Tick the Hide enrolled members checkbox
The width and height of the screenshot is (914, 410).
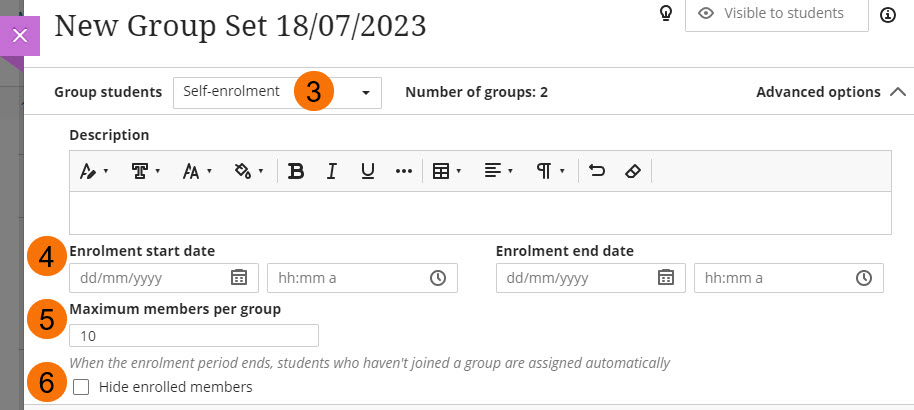point(81,387)
